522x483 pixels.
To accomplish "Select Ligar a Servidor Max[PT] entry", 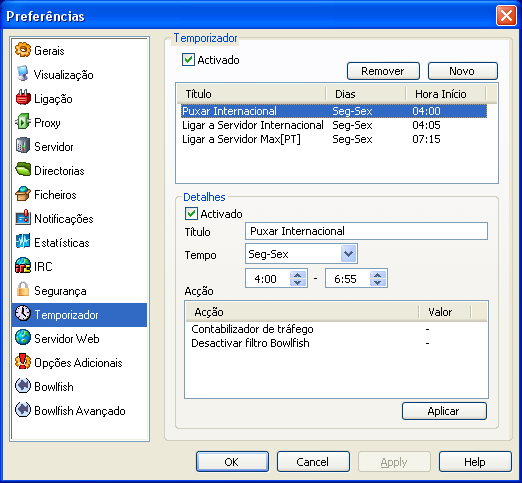I will click(334, 139).
